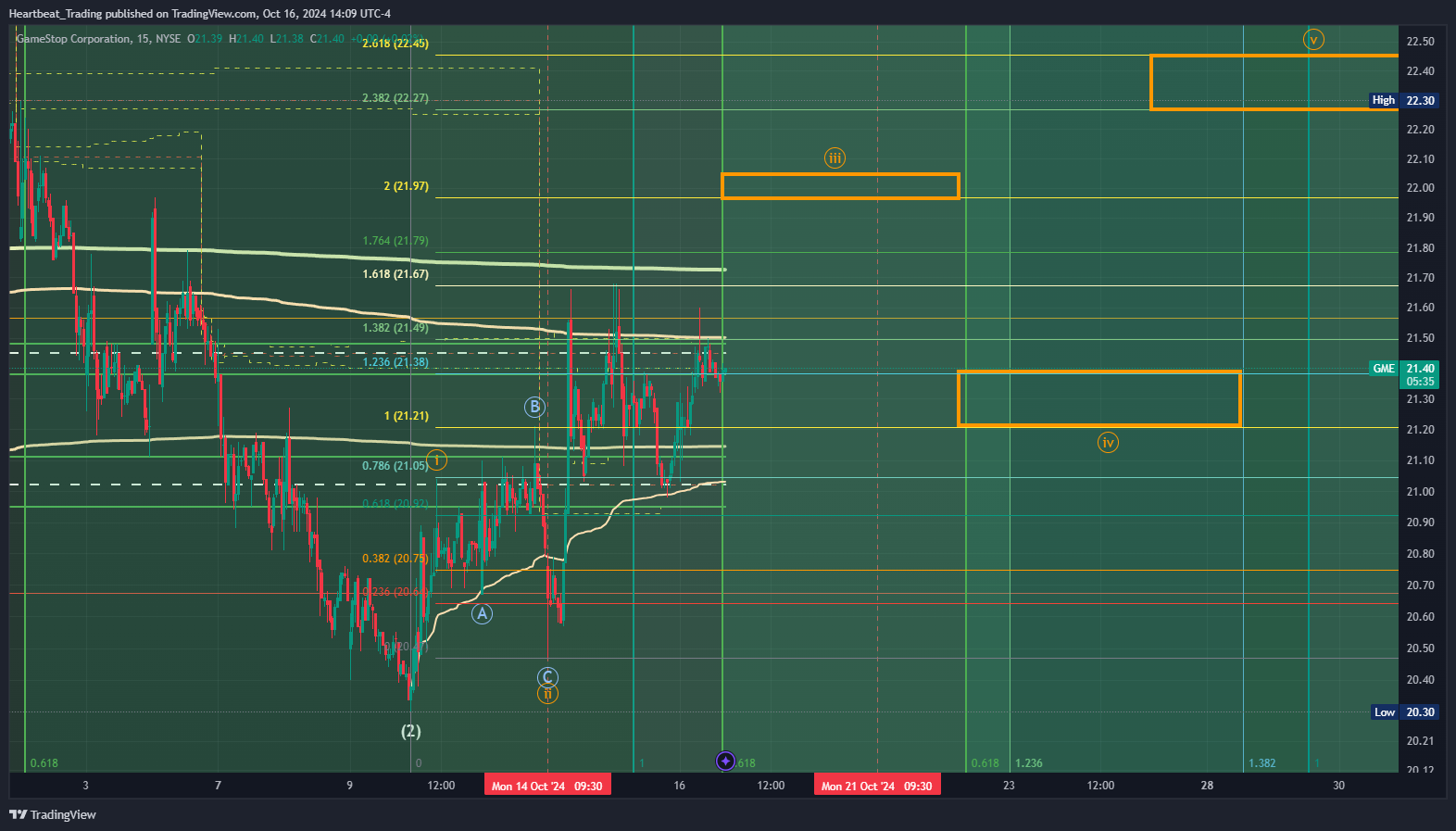Screen dimensions: 1456x831
Task: Select the orange target box below wave v
Action: point(1274,82)
